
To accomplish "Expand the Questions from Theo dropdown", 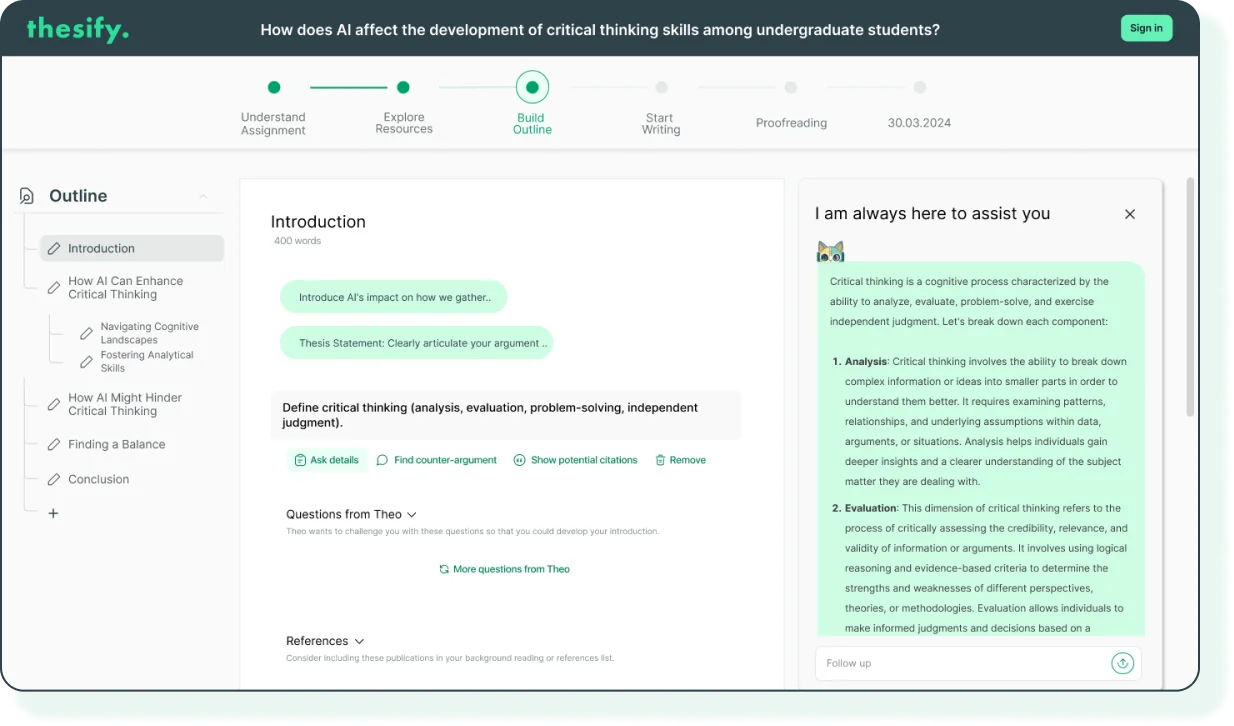I will pos(412,515).
